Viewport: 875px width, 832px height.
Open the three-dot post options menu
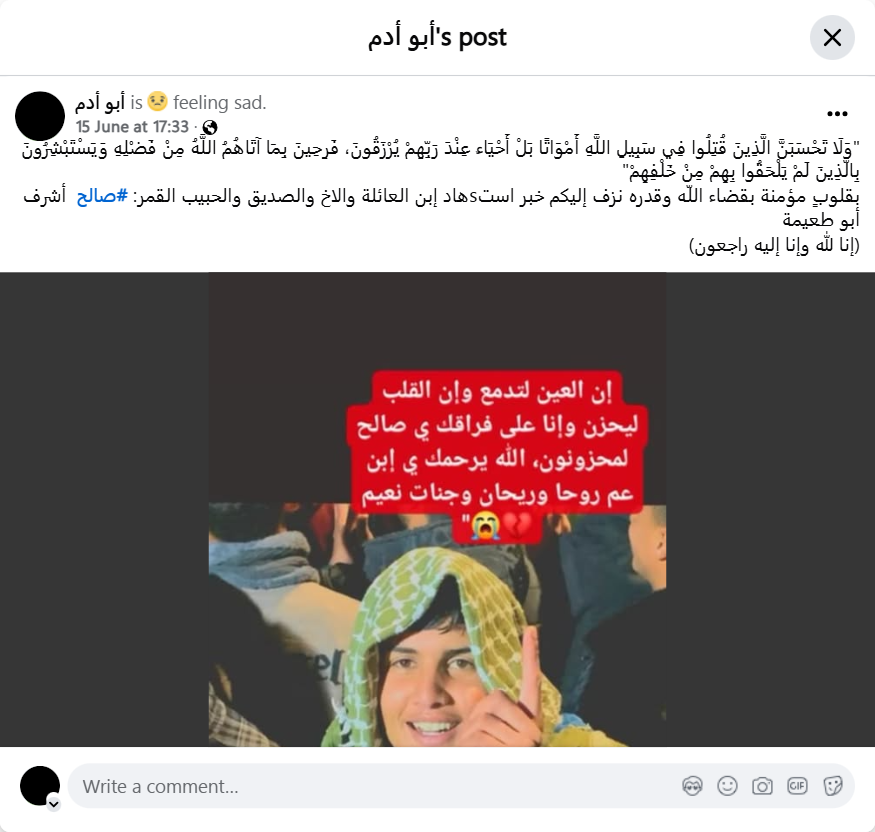[837, 114]
